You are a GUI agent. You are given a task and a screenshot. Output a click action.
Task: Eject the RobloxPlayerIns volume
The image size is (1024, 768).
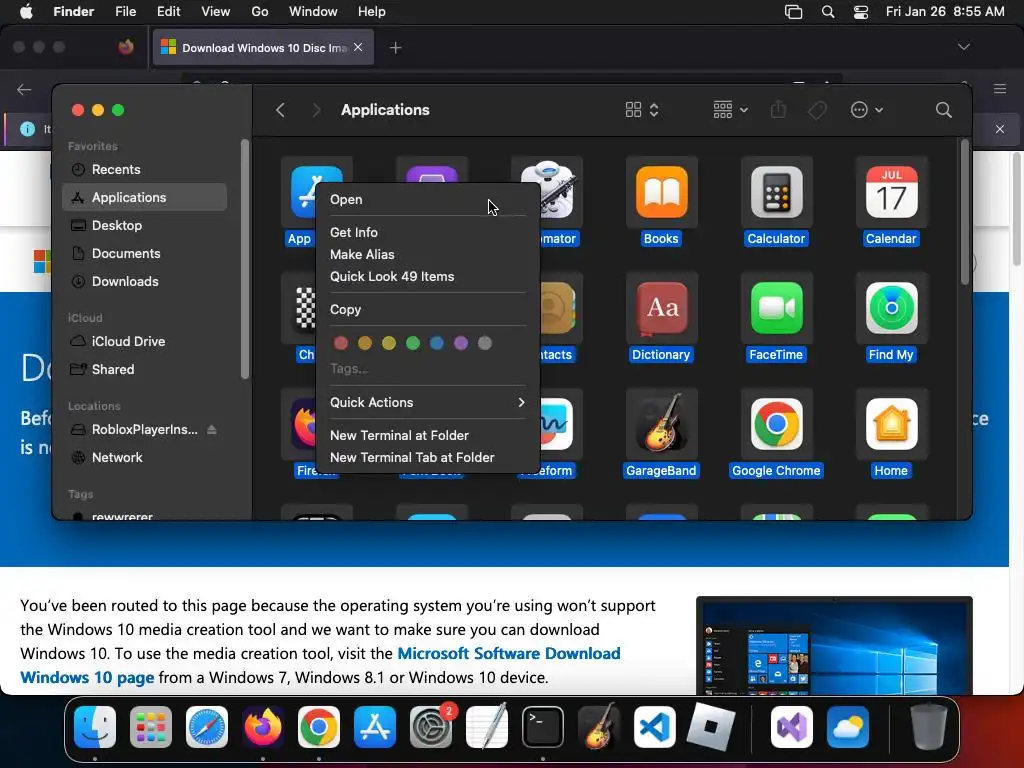point(212,430)
